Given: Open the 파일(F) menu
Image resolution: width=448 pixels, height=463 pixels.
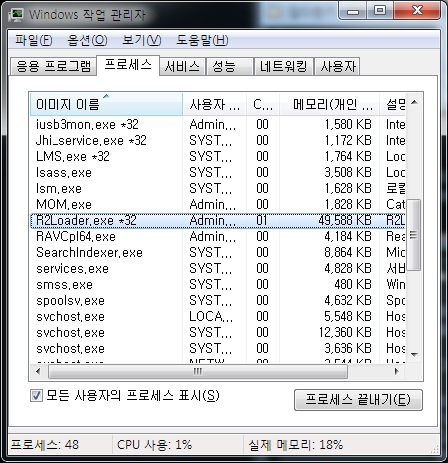Looking at the screenshot, I should click(34, 40).
